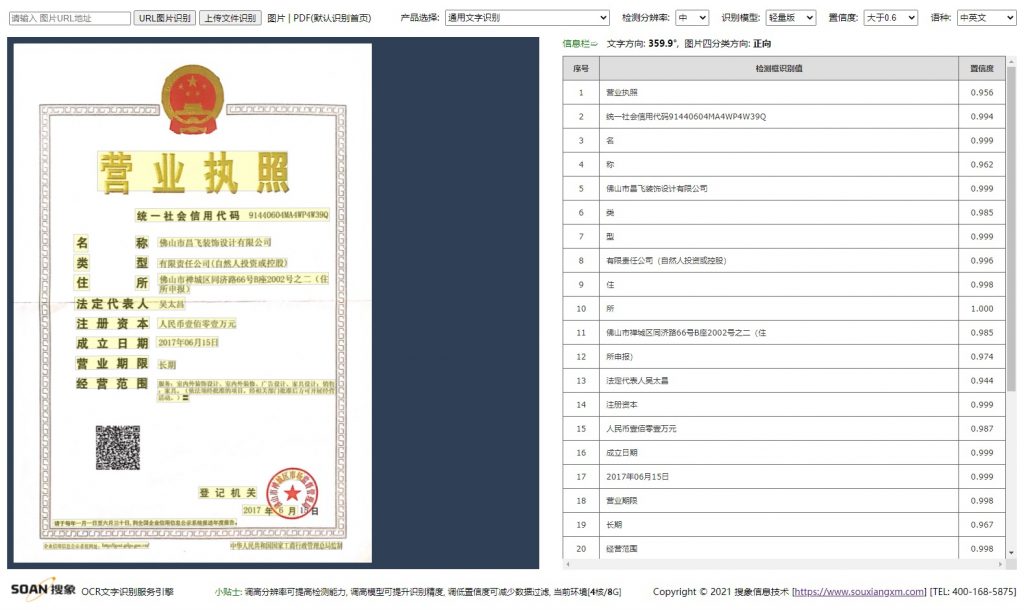Open the 语种 中英文 dropdown

pos(987,18)
